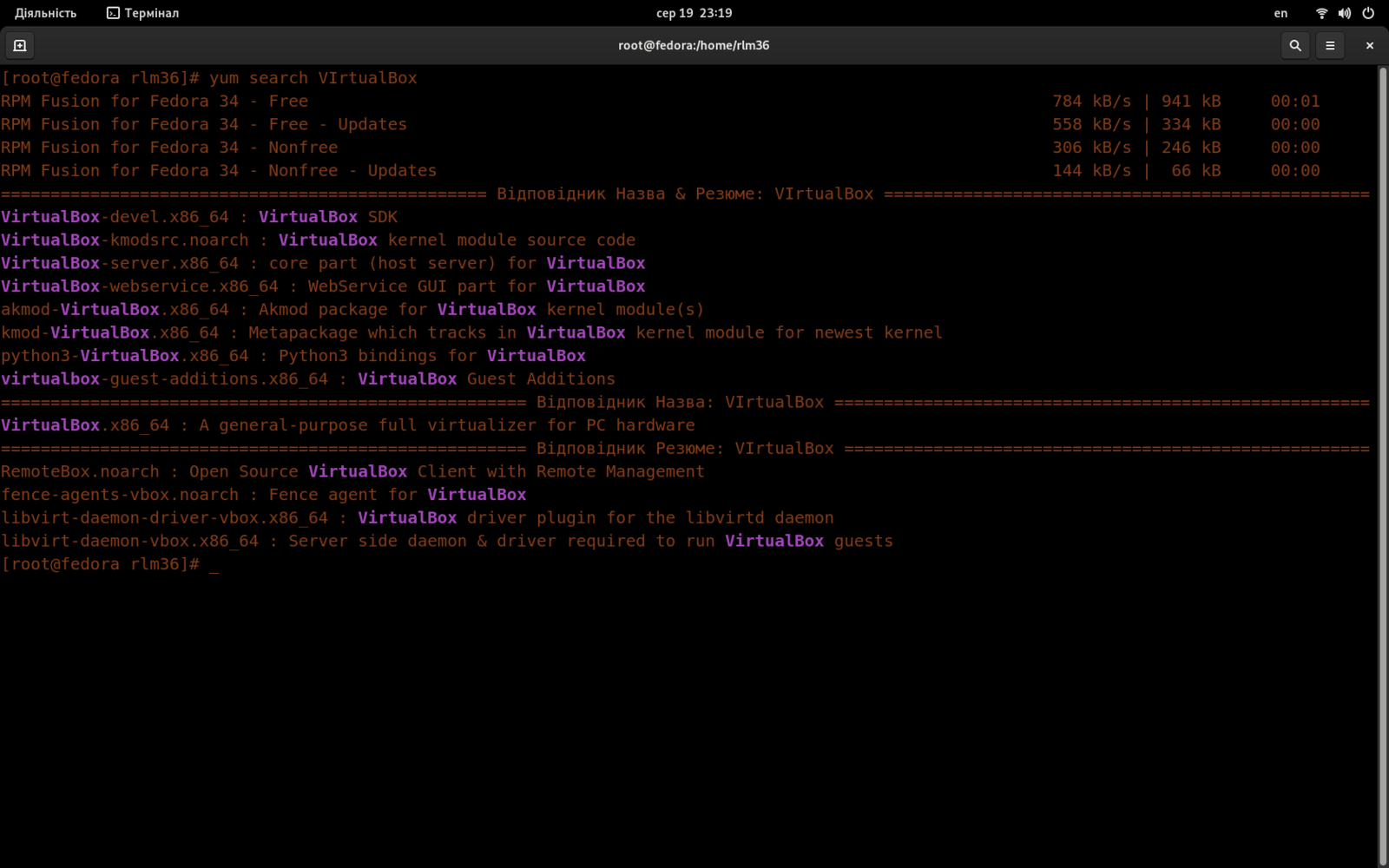1389x868 pixels.
Task: Open a new terminal tab
Action: click(x=20, y=45)
